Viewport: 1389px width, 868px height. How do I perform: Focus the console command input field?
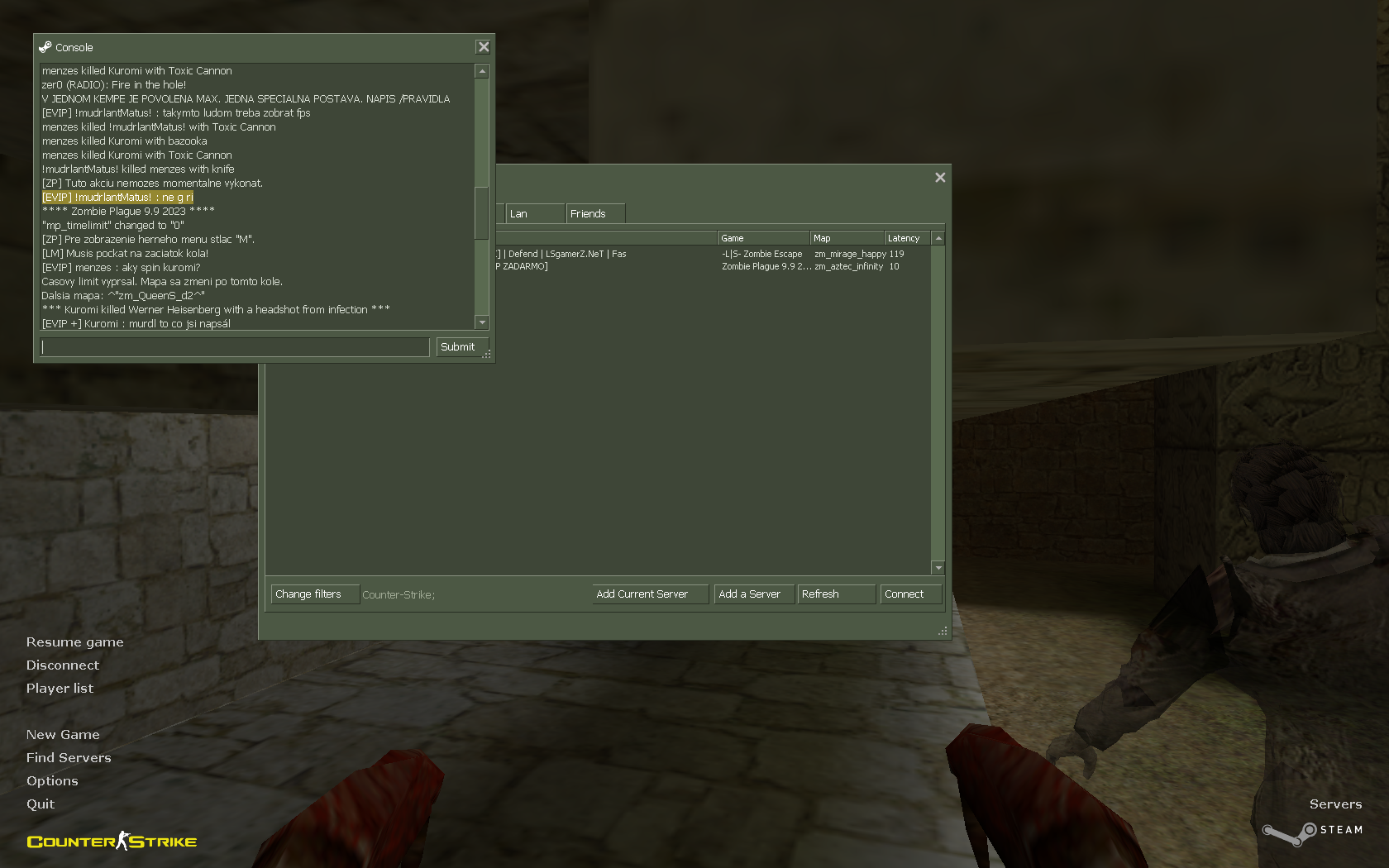235,347
